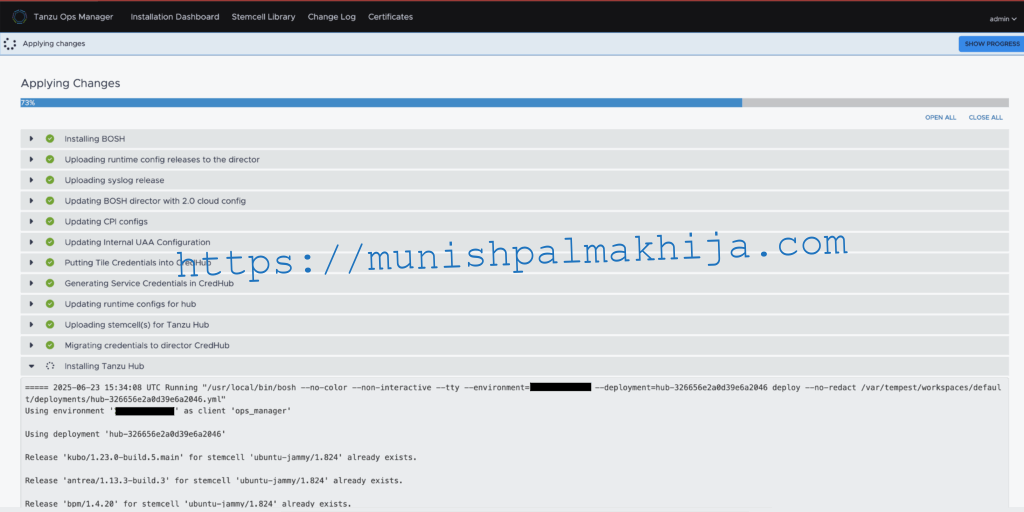Expand Migrating credentials to director CredHub step
The image size is (1024, 512).
coord(31,345)
